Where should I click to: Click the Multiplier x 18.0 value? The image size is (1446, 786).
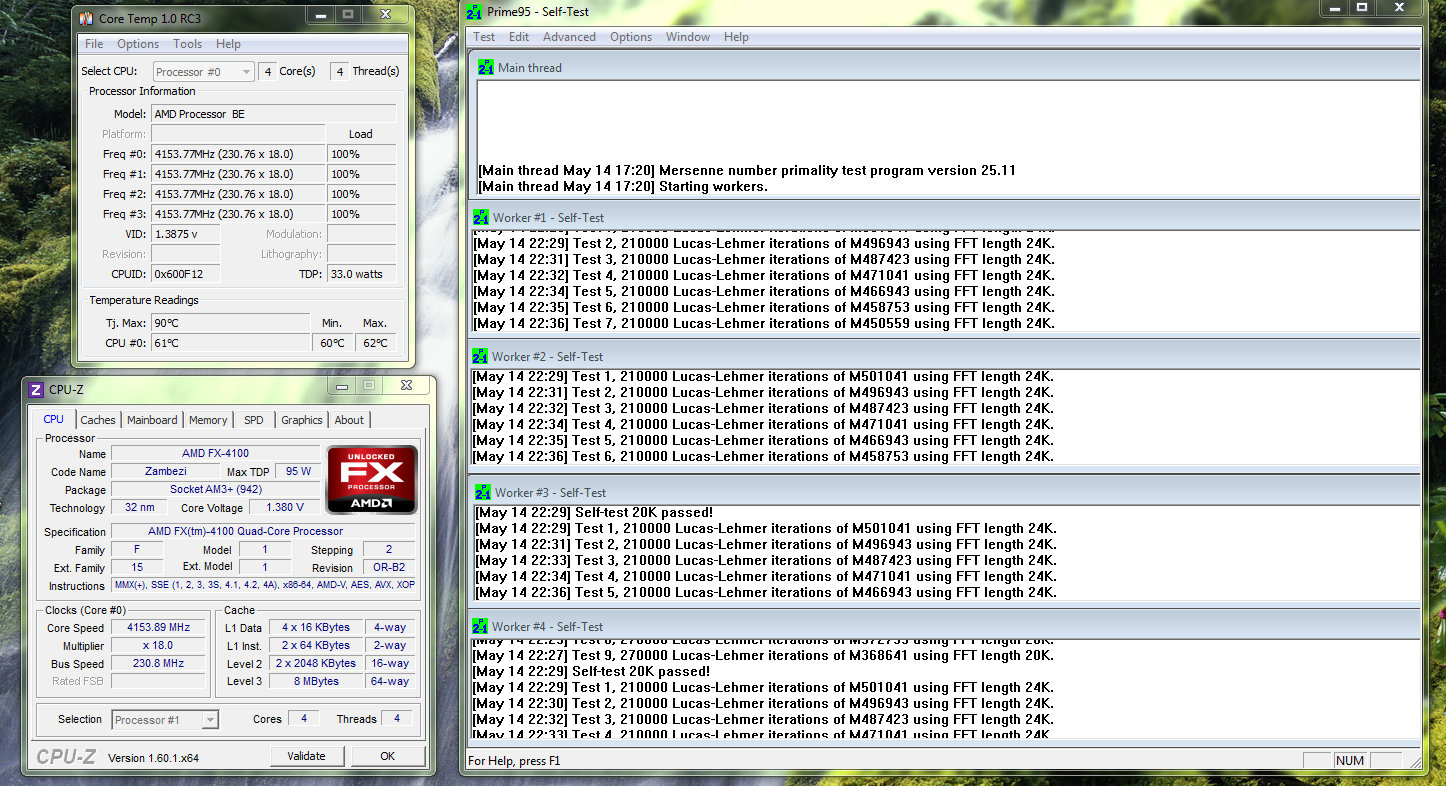pos(159,646)
